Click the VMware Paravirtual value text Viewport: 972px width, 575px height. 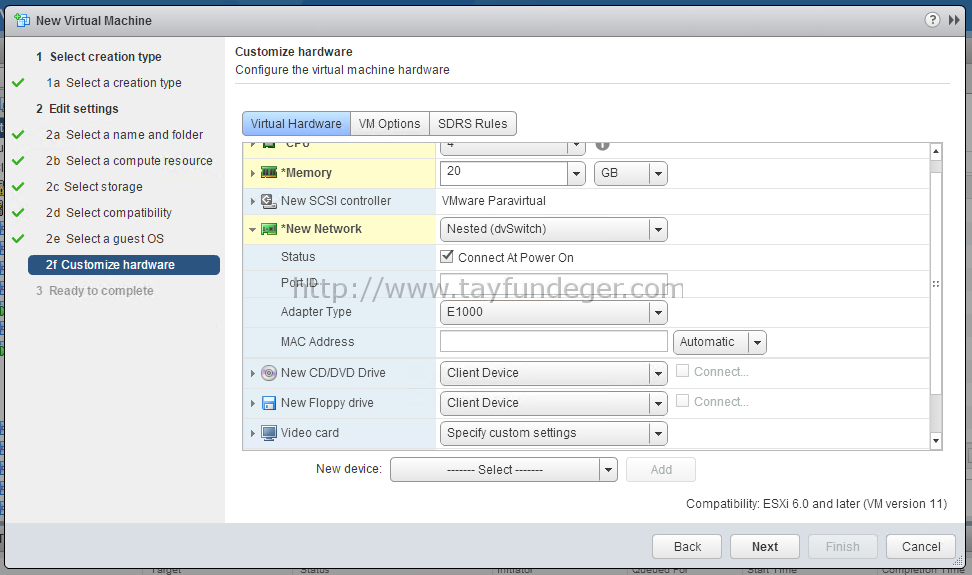(493, 201)
